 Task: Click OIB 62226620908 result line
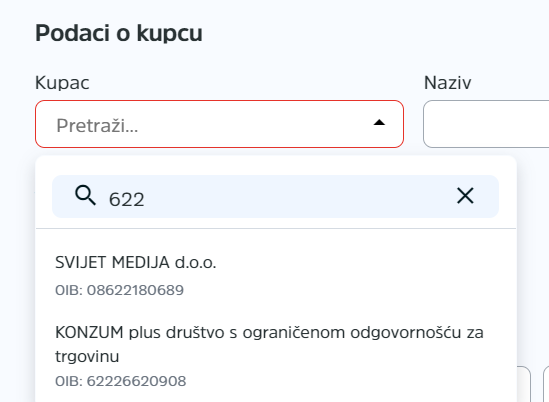[120, 381]
